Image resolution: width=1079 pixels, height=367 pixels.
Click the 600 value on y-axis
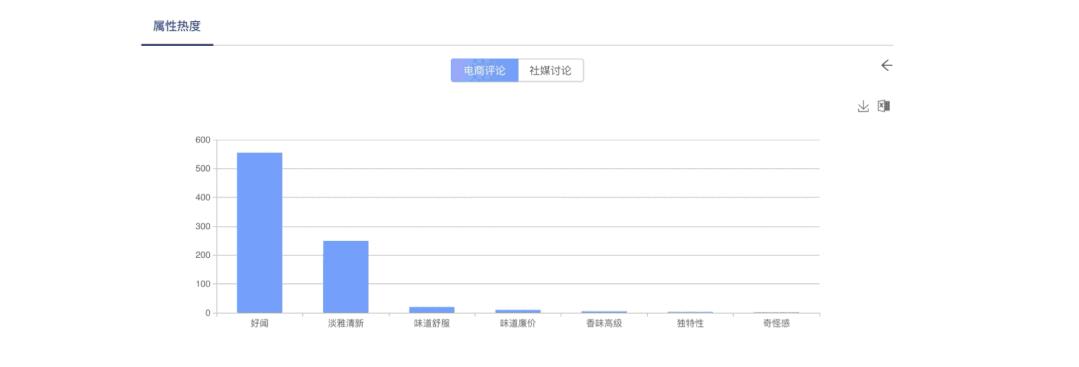click(202, 140)
